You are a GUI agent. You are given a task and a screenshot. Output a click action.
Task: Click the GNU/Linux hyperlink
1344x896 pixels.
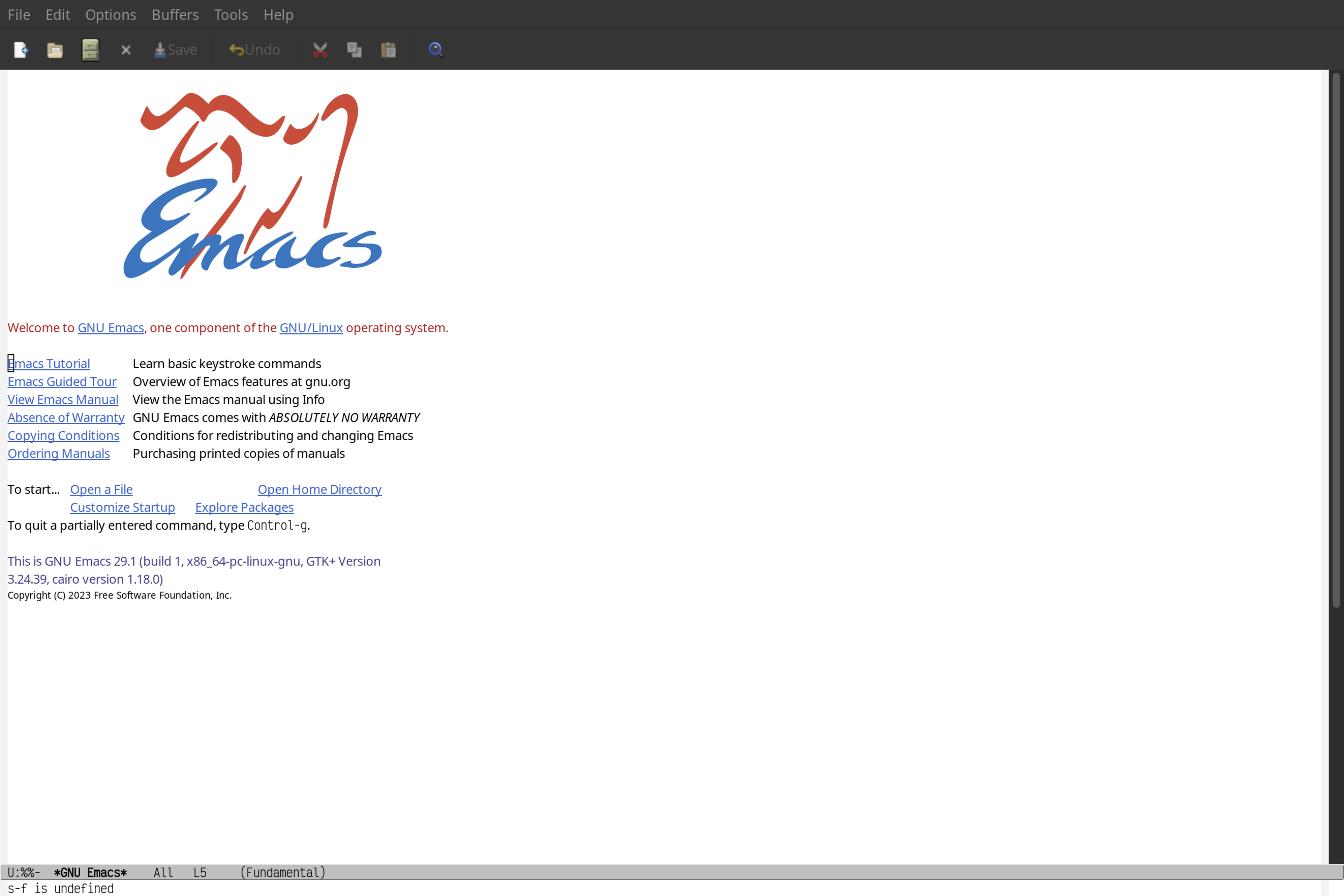[x=311, y=327]
